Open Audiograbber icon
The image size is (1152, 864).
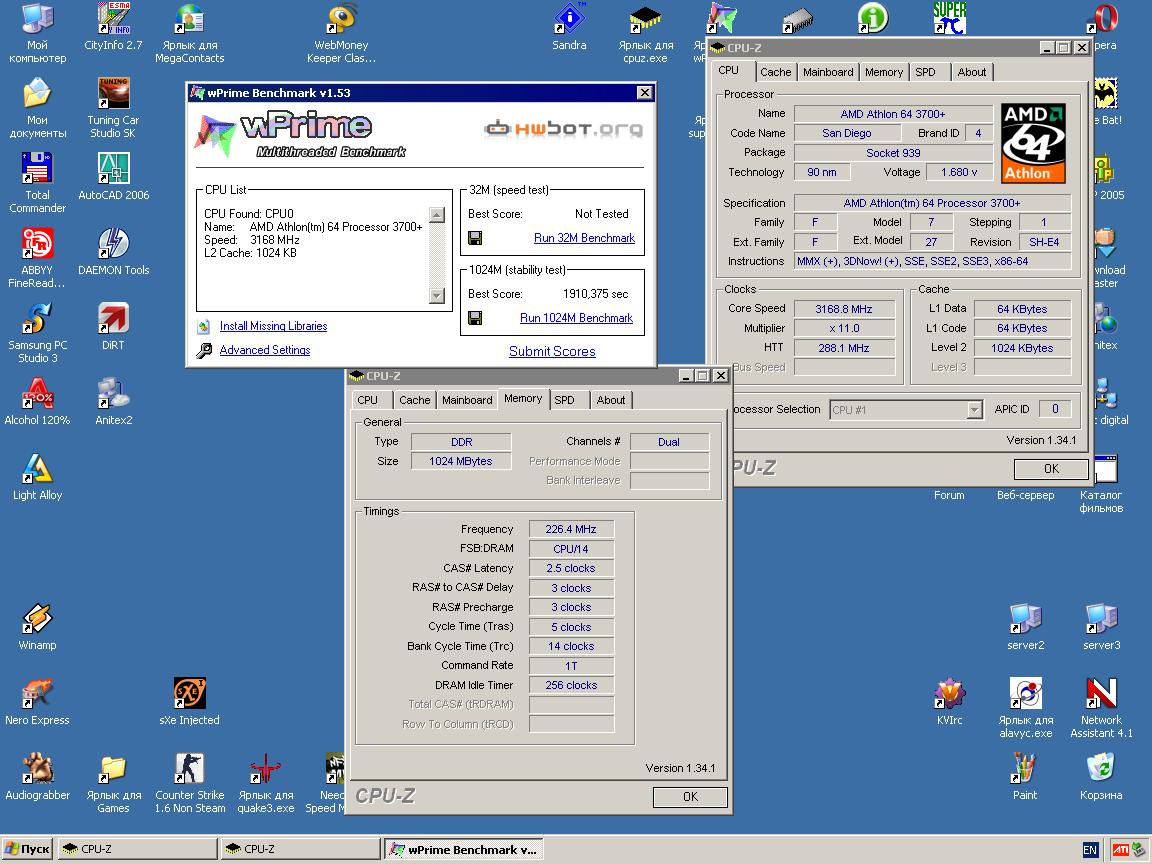point(37,770)
